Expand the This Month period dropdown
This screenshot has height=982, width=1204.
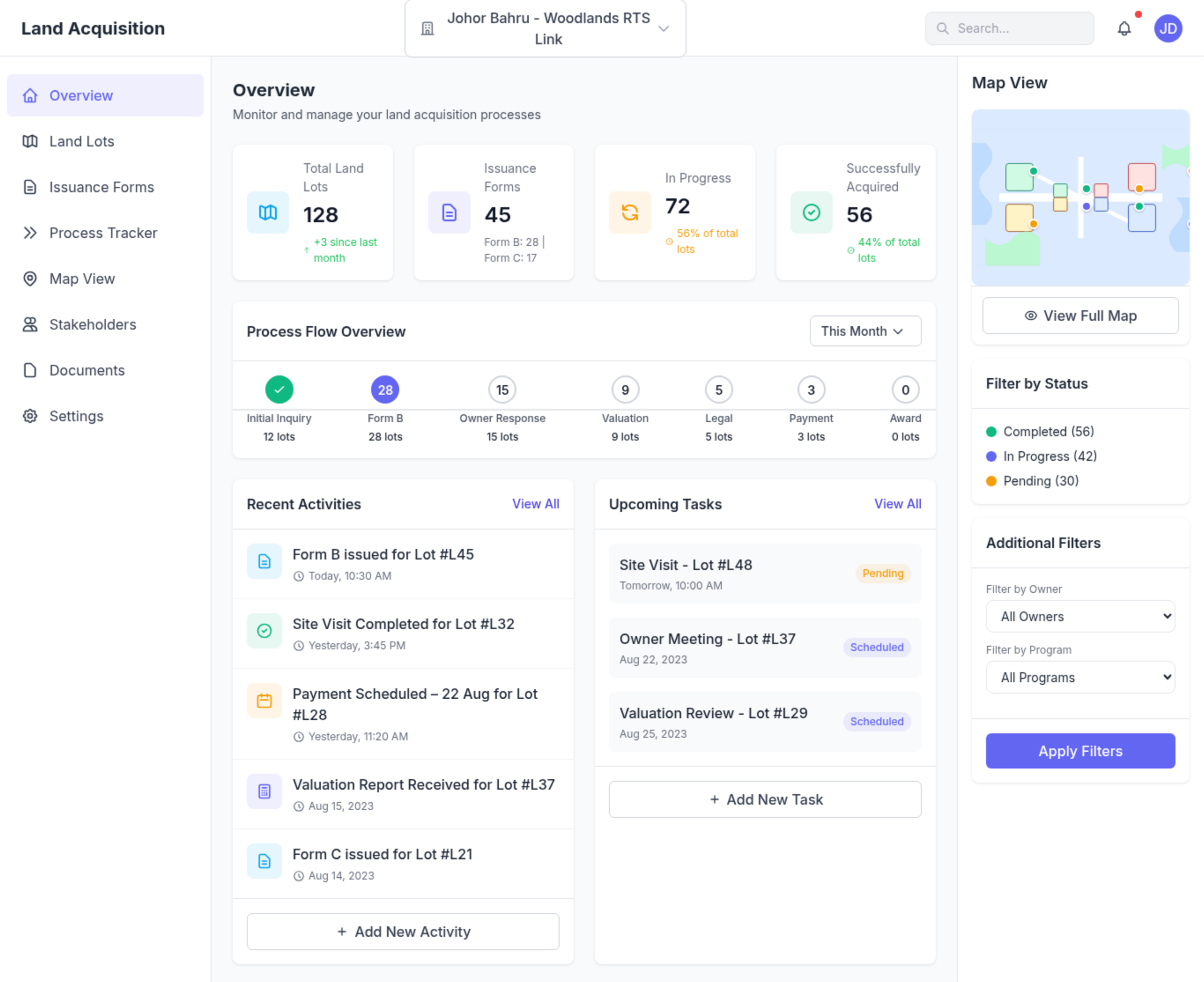[x=864, y=331]
